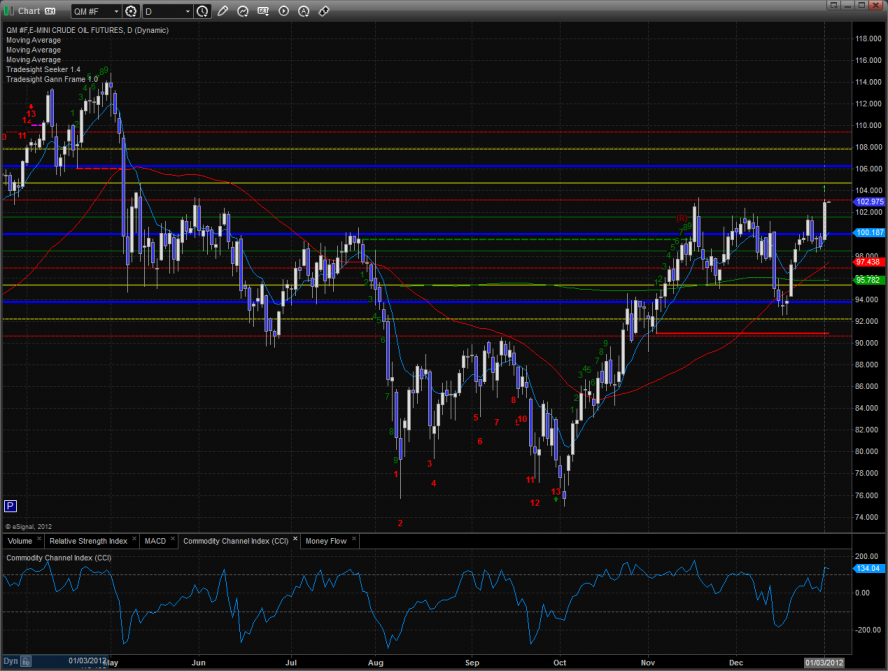Viewport: 888px width, 671px height.
Task: Click the lock icon beside Dyn
Action: point(26,662)
